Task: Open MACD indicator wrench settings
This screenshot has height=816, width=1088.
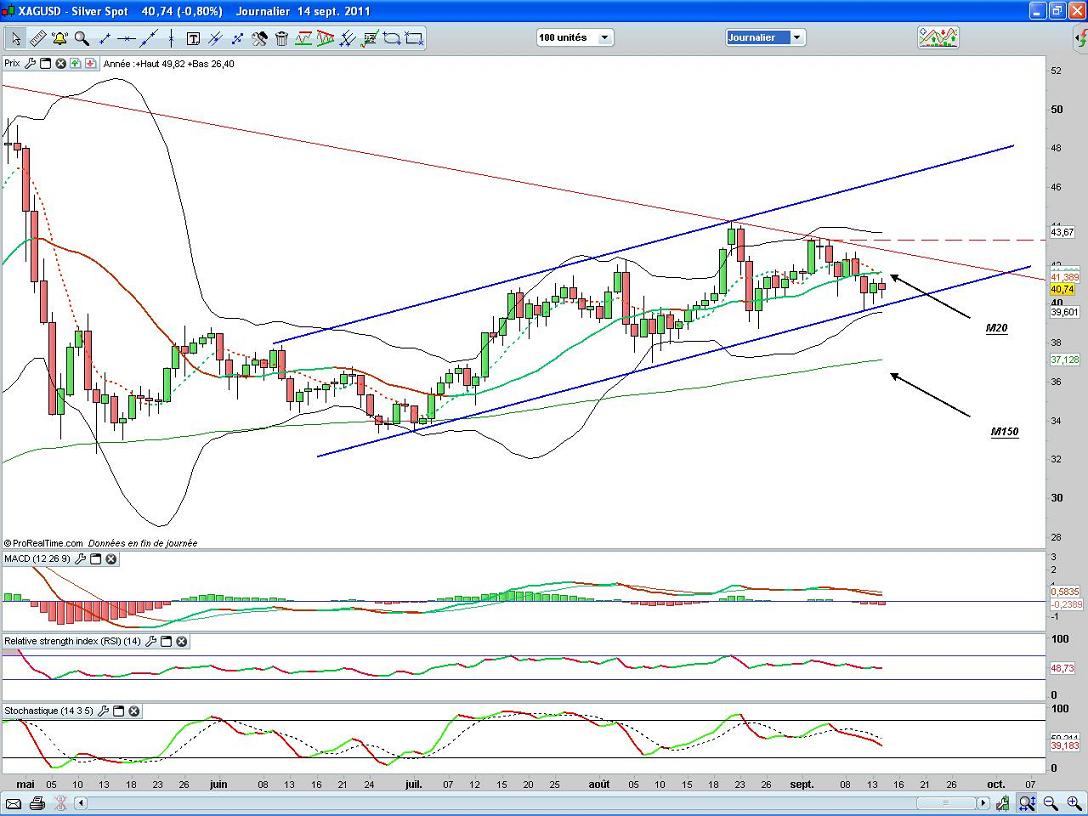Action: [x=80, y=559]
